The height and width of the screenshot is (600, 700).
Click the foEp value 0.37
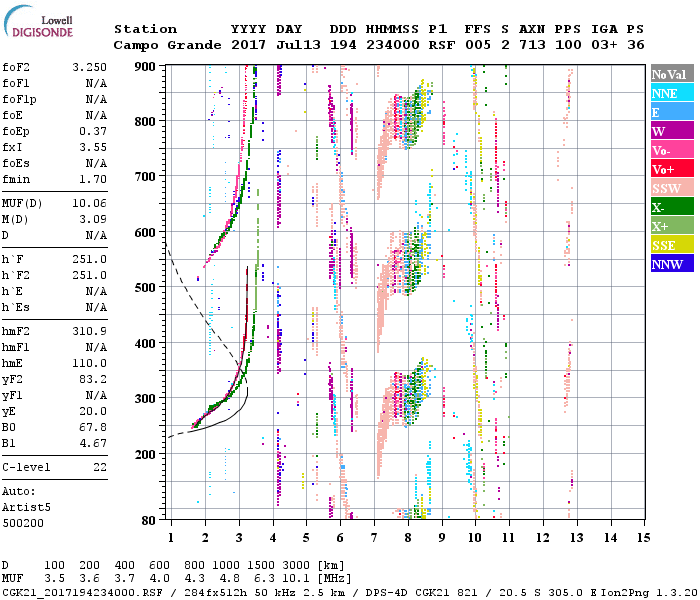(x=93, y=131)
